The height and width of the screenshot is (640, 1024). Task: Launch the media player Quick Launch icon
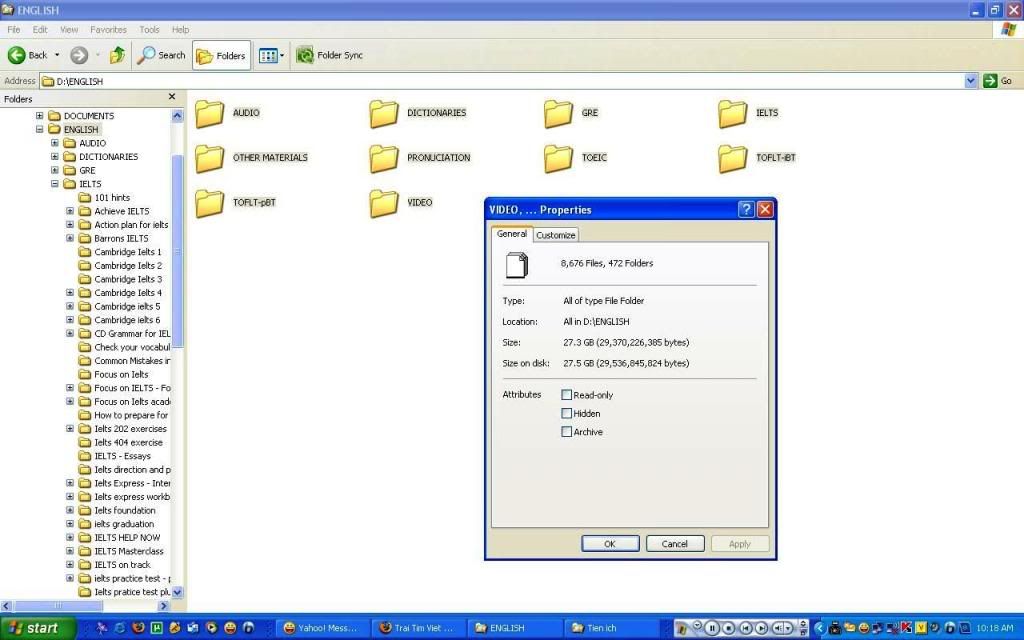212,628
